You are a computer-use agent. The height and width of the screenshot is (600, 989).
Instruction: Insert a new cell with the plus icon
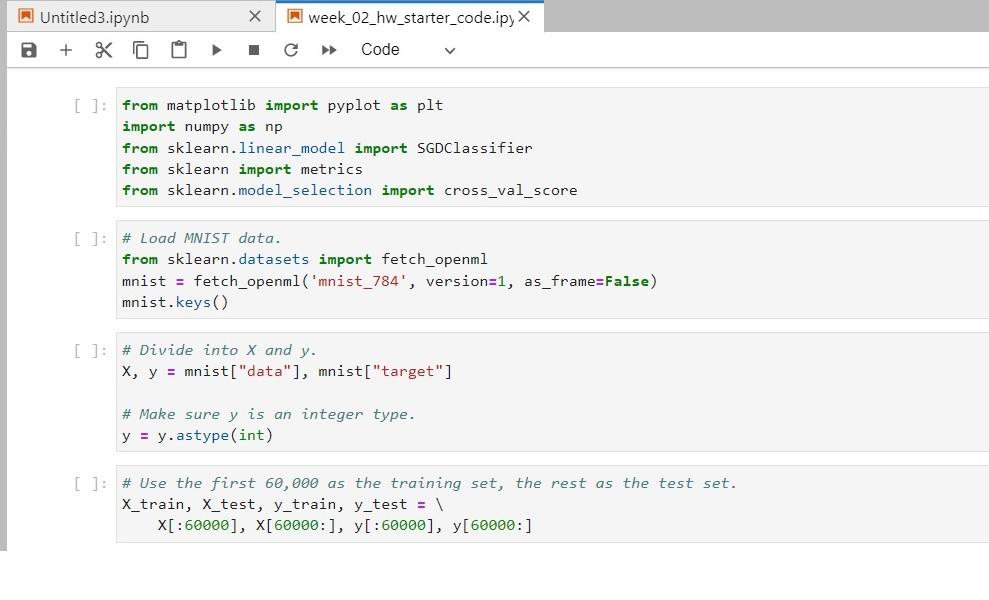(x=66, y=49)
